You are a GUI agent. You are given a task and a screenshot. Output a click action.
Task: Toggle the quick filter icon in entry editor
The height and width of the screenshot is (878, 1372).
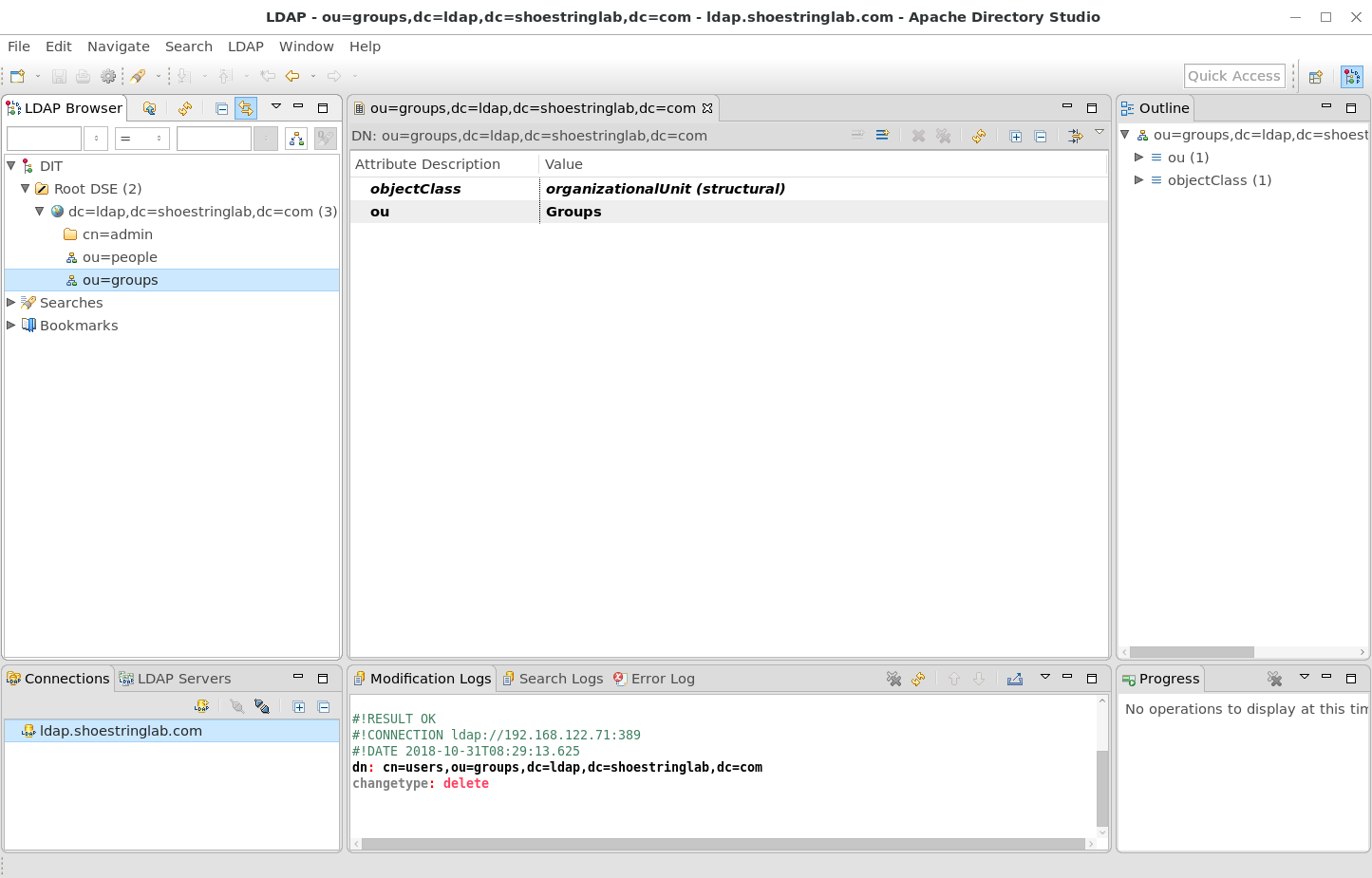pyautogui.click(x=1075, y=136)
